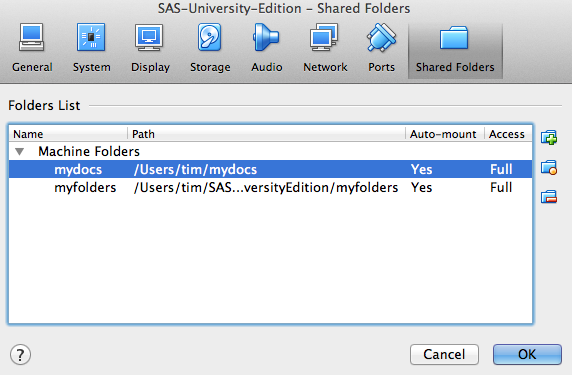Confirm settings with OK button
The height and width of the screenshot is (375, 572).
coord(527,354)
